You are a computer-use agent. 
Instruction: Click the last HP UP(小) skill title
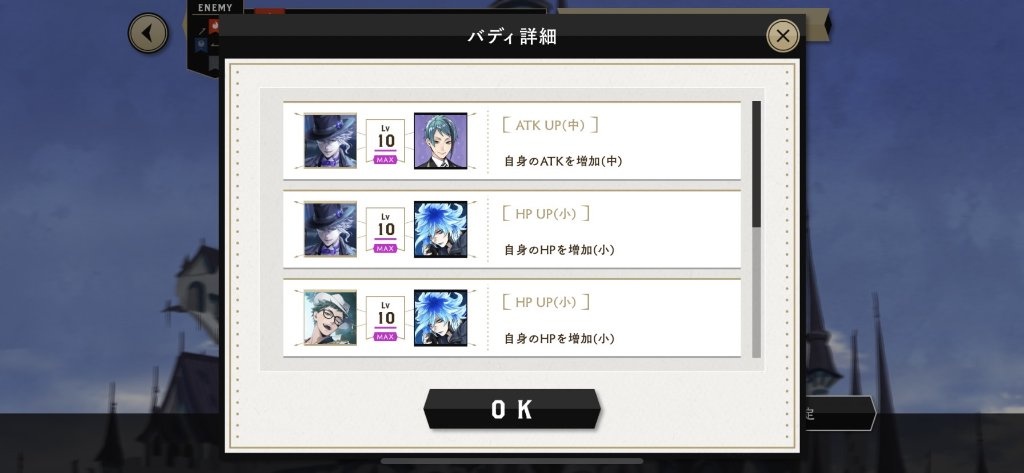coord(546,302)
